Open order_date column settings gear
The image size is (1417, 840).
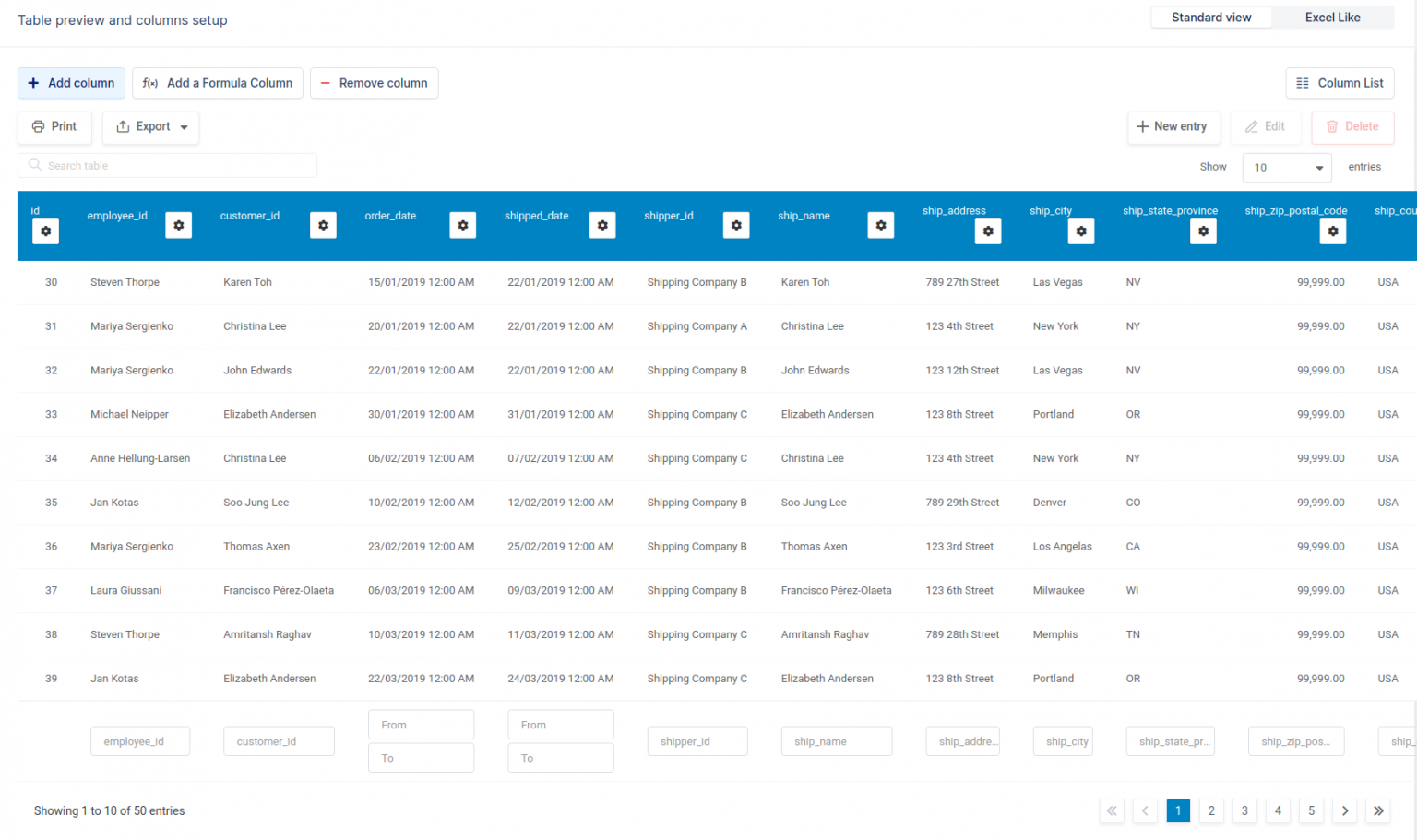(x=462, y=225)
